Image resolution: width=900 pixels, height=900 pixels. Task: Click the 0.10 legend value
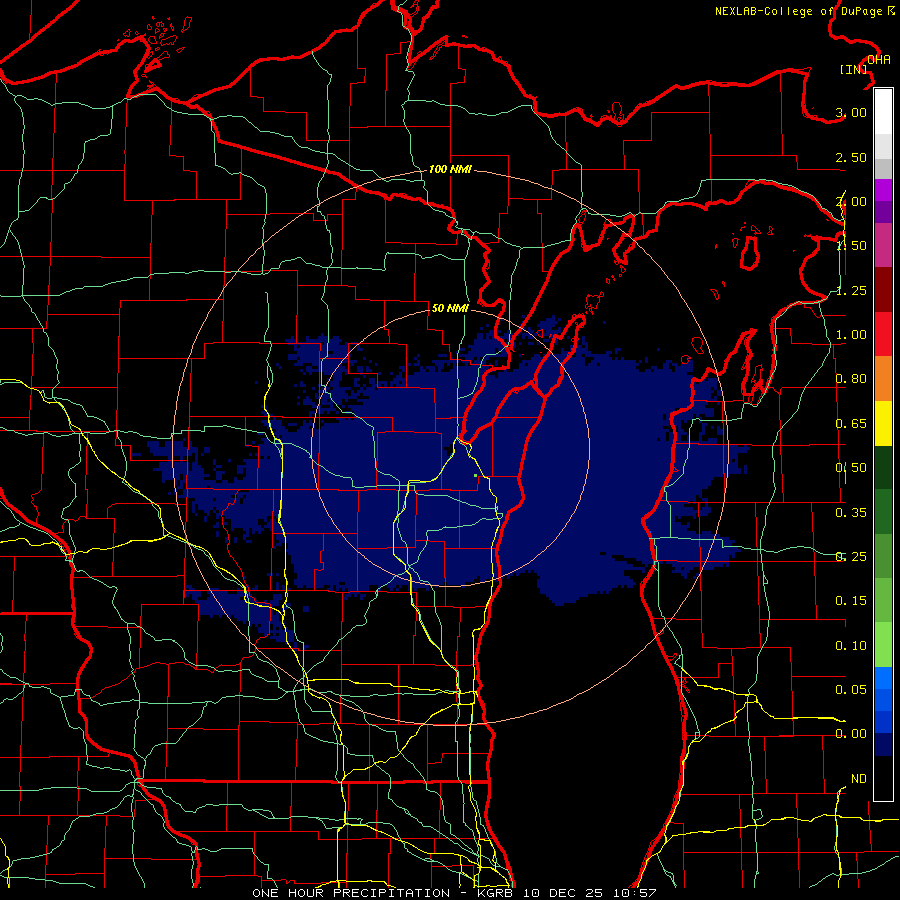coord(851,646)
